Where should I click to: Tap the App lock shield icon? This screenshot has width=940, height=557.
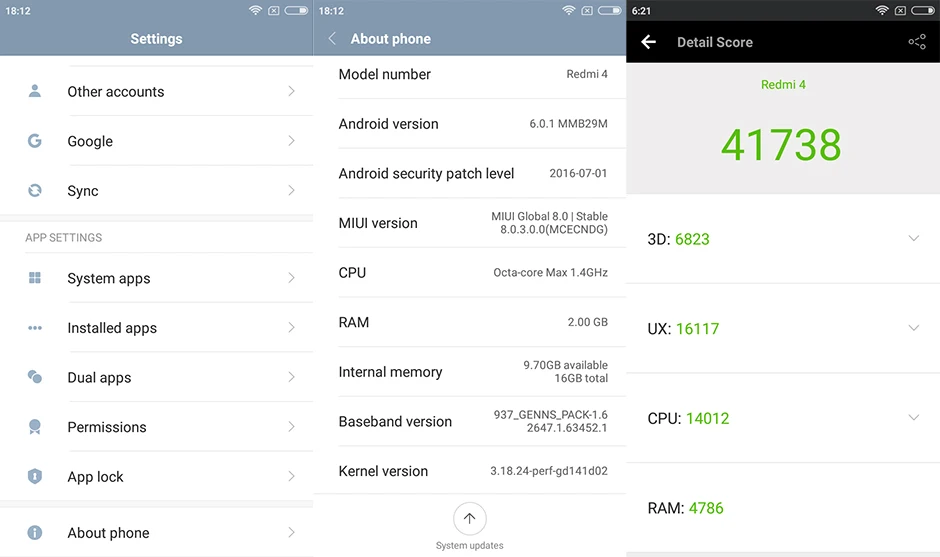point(35,476)
